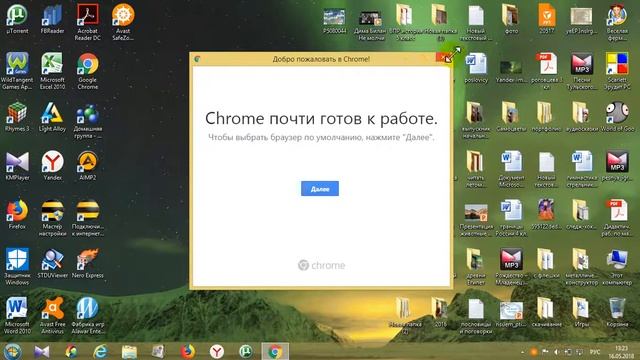640x360 pixels.
Task: Select the границы России 4 кл document
Action: [x=511, y=218]
